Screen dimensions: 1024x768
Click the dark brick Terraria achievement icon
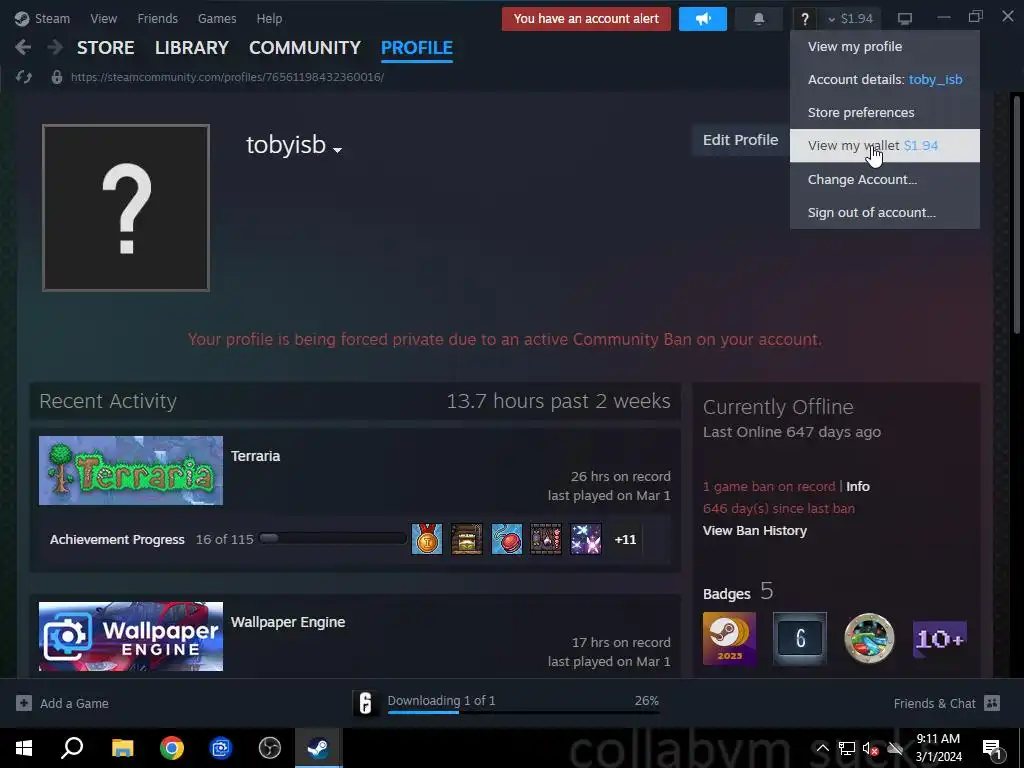point(546,539)
